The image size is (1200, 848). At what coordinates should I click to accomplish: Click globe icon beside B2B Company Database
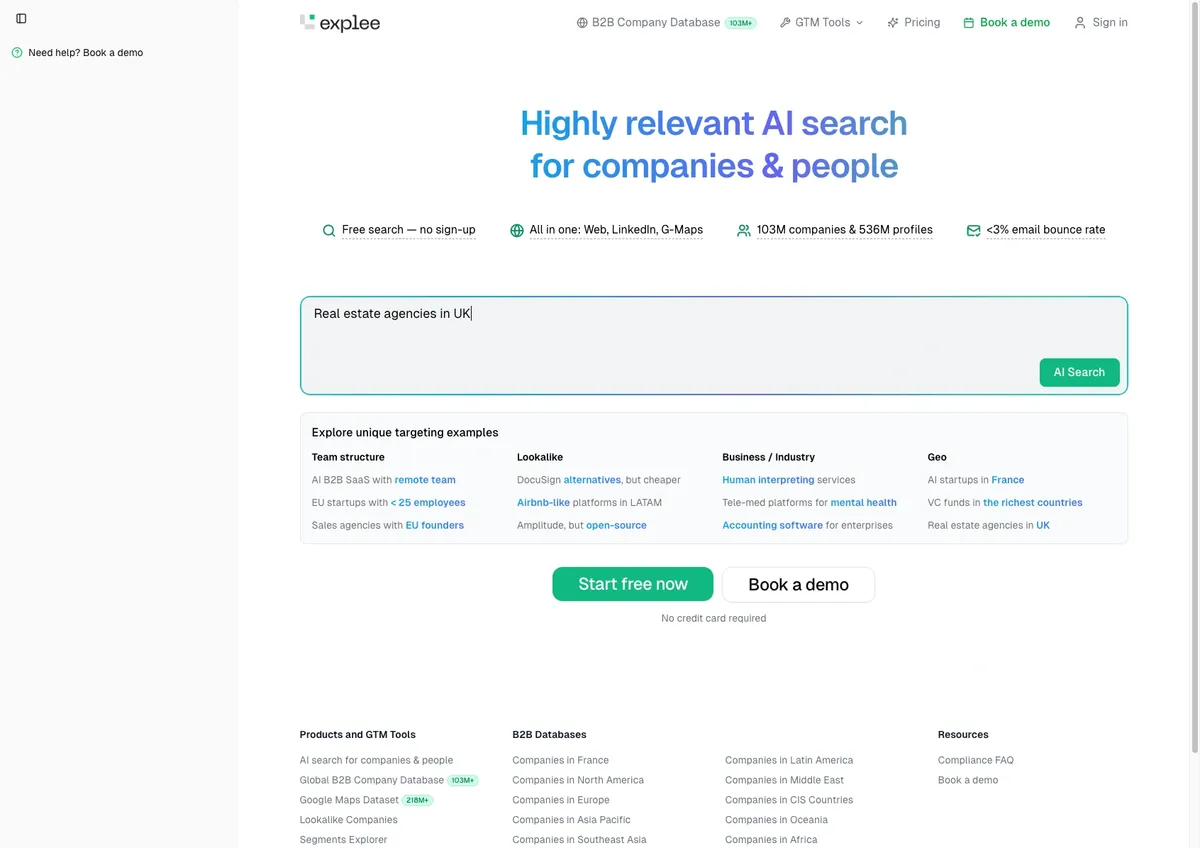(x=582, y=22)
